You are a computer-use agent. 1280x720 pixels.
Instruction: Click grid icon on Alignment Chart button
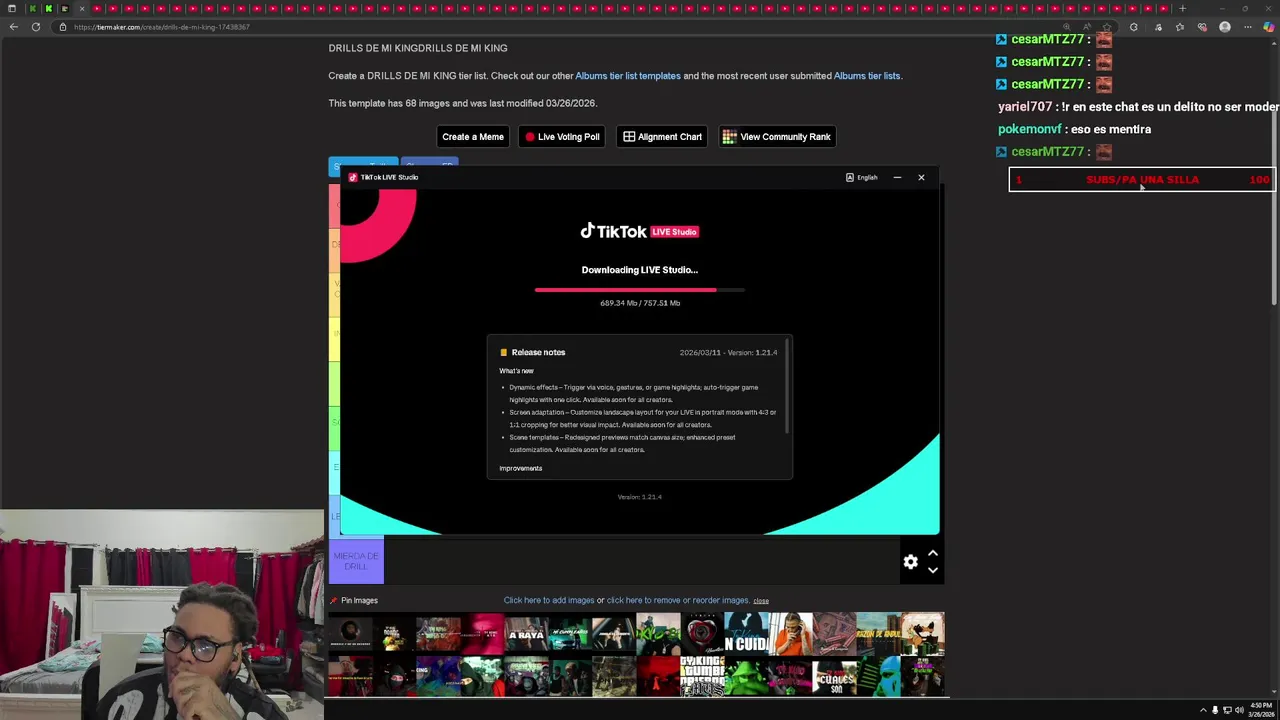pos(629,137)
